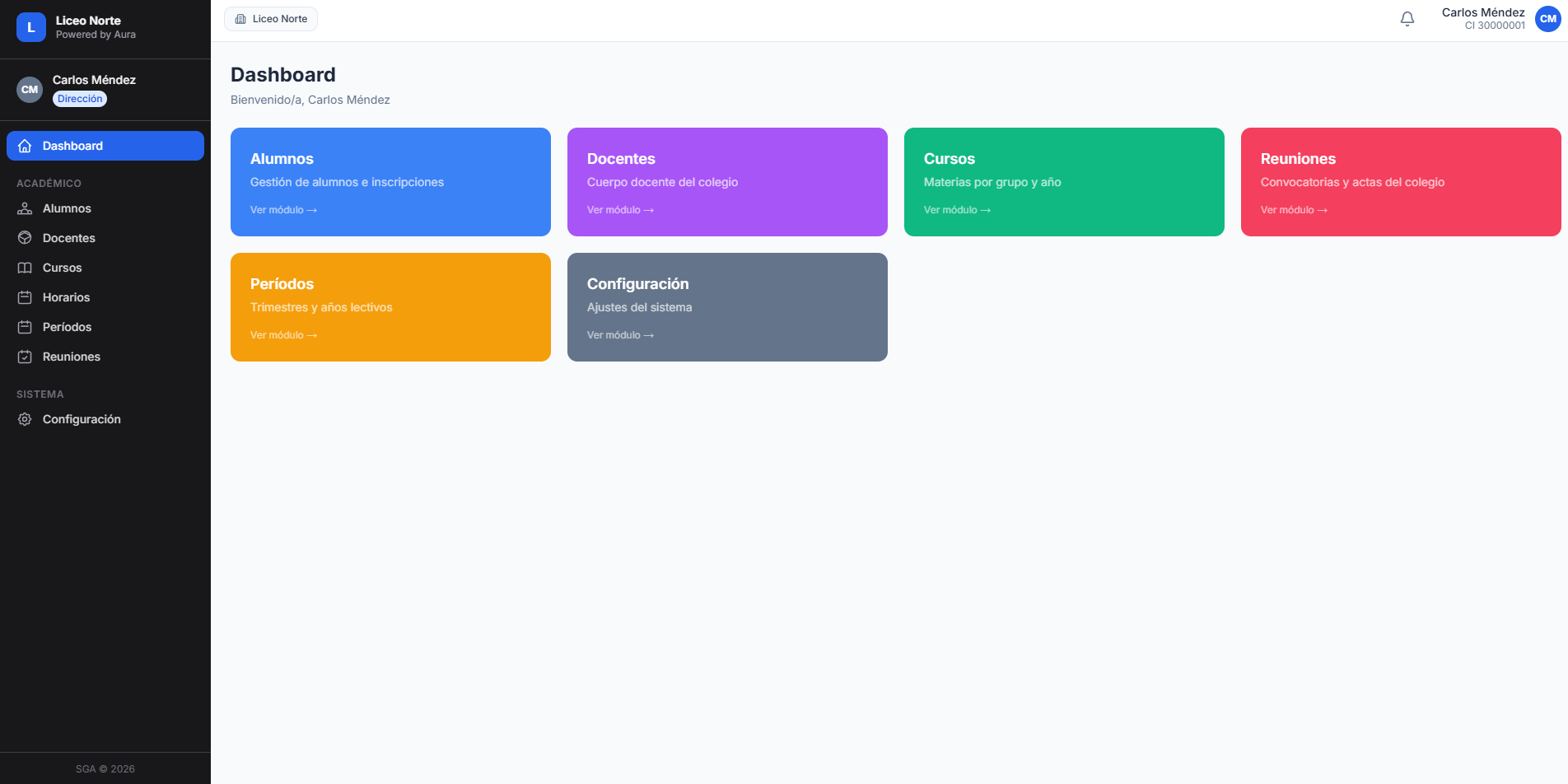Open the orange Períodos card title
1568x784 pixels.
coord(282,284)
